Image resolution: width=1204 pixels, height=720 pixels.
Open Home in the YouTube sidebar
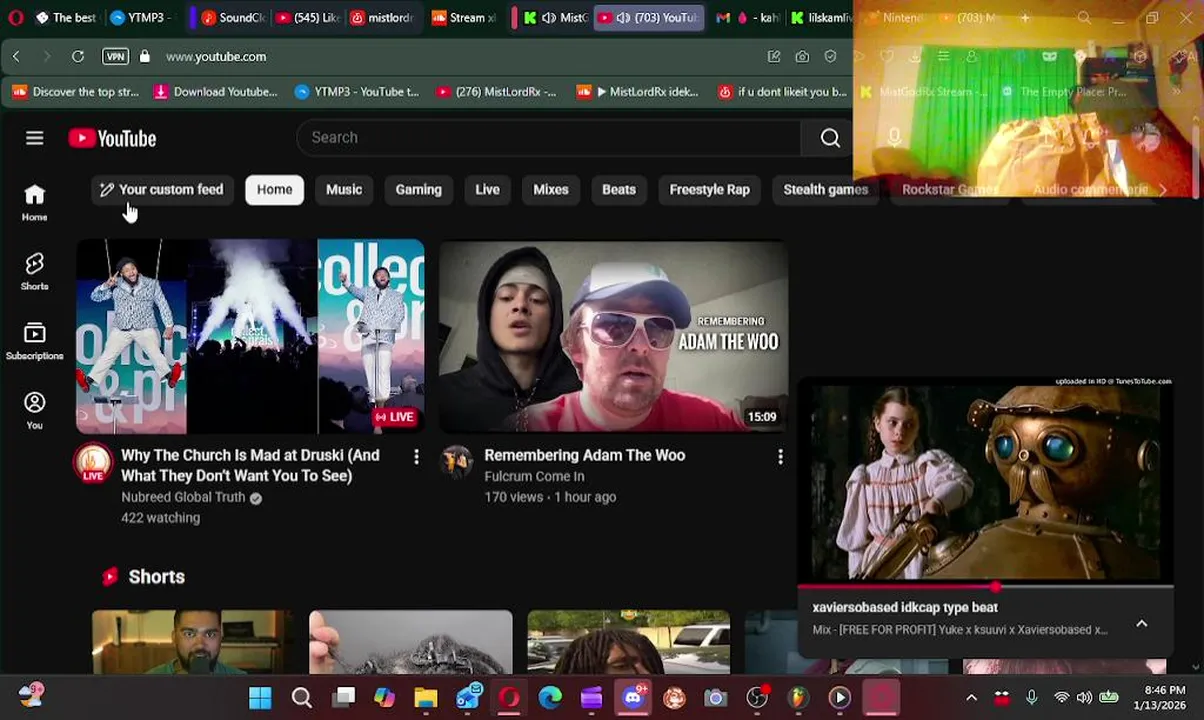pos(34,202)
